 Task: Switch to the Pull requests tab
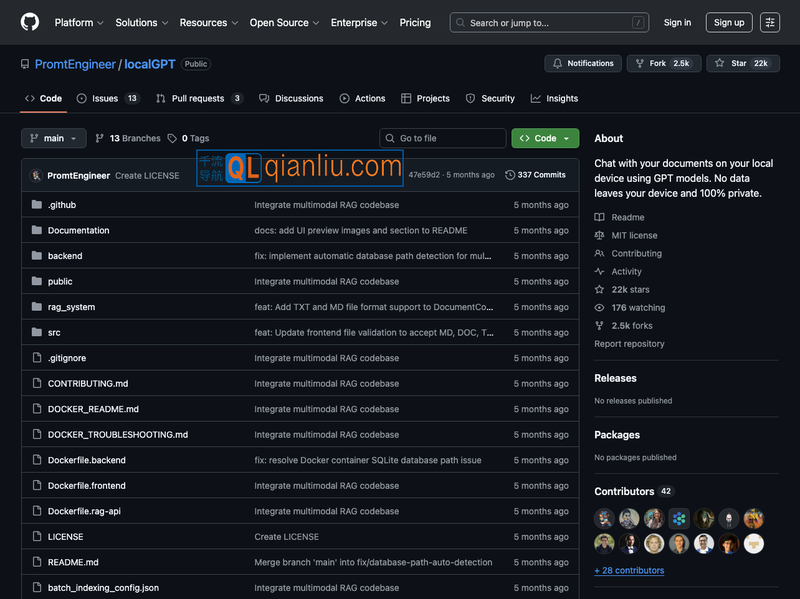pos(198,98)
